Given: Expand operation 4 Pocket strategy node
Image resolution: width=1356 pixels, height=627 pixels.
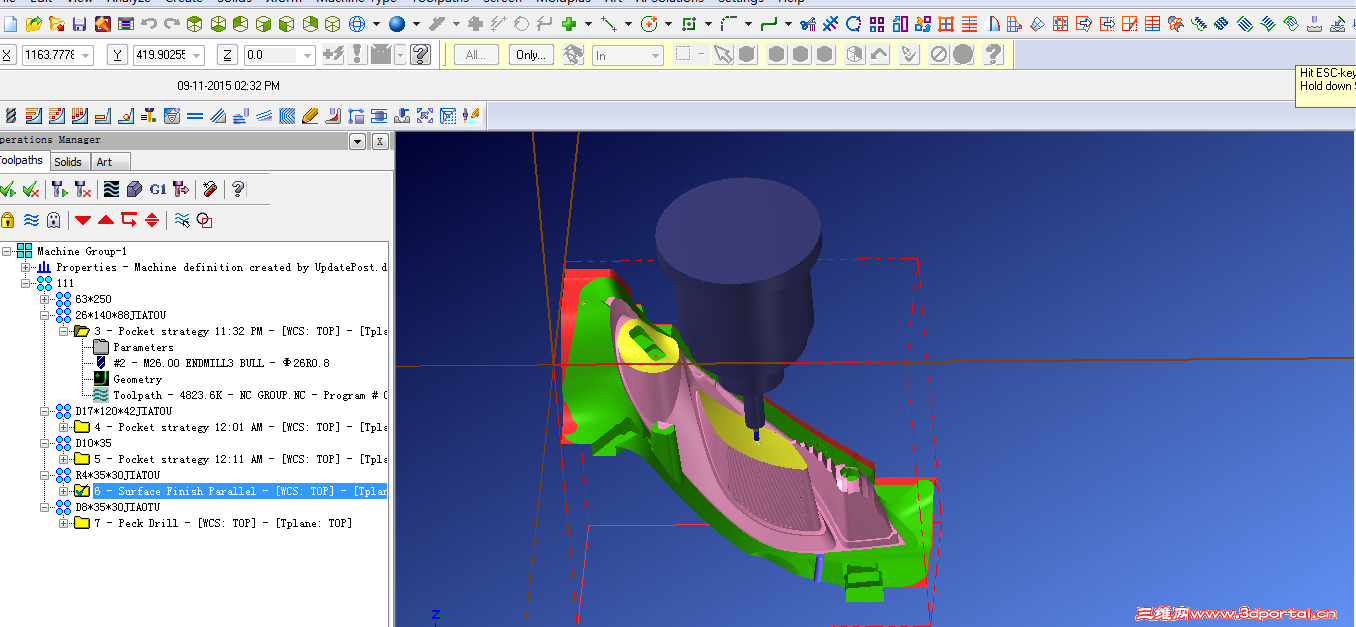Looking at the screenshot, I should coord(64,427).
